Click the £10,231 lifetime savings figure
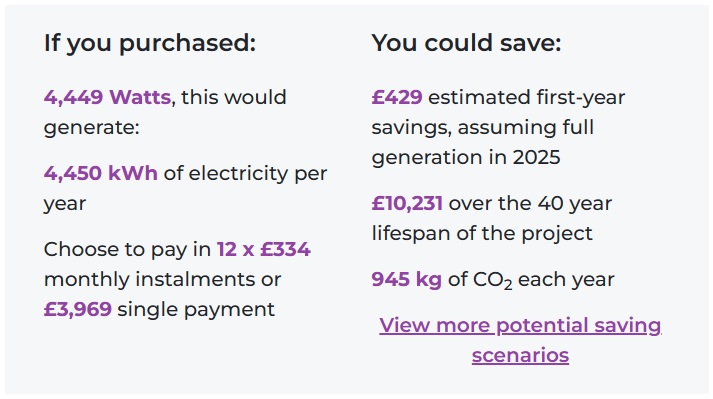The width and height of the screenshot is (713, 399). click(407, 203)
